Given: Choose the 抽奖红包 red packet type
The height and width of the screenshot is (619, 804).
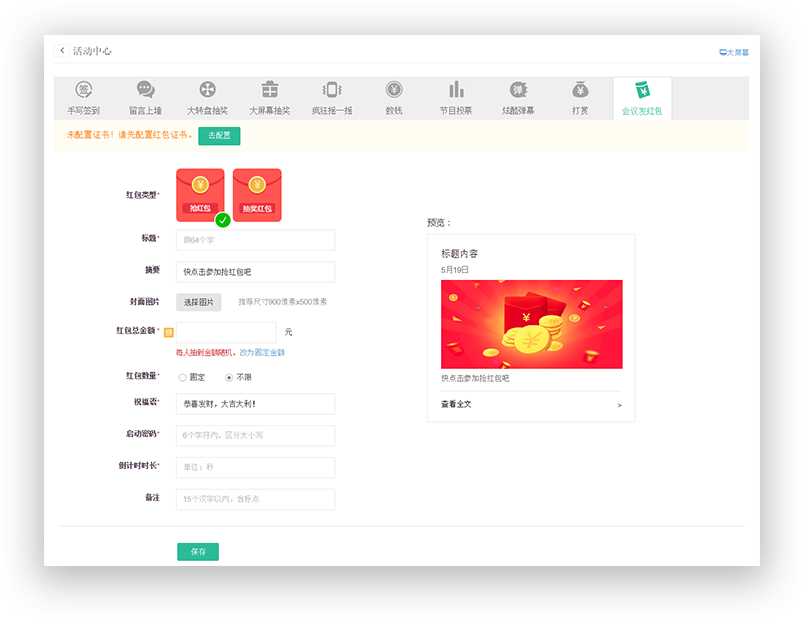Looking at the screenshot, I should coord(257,195).
